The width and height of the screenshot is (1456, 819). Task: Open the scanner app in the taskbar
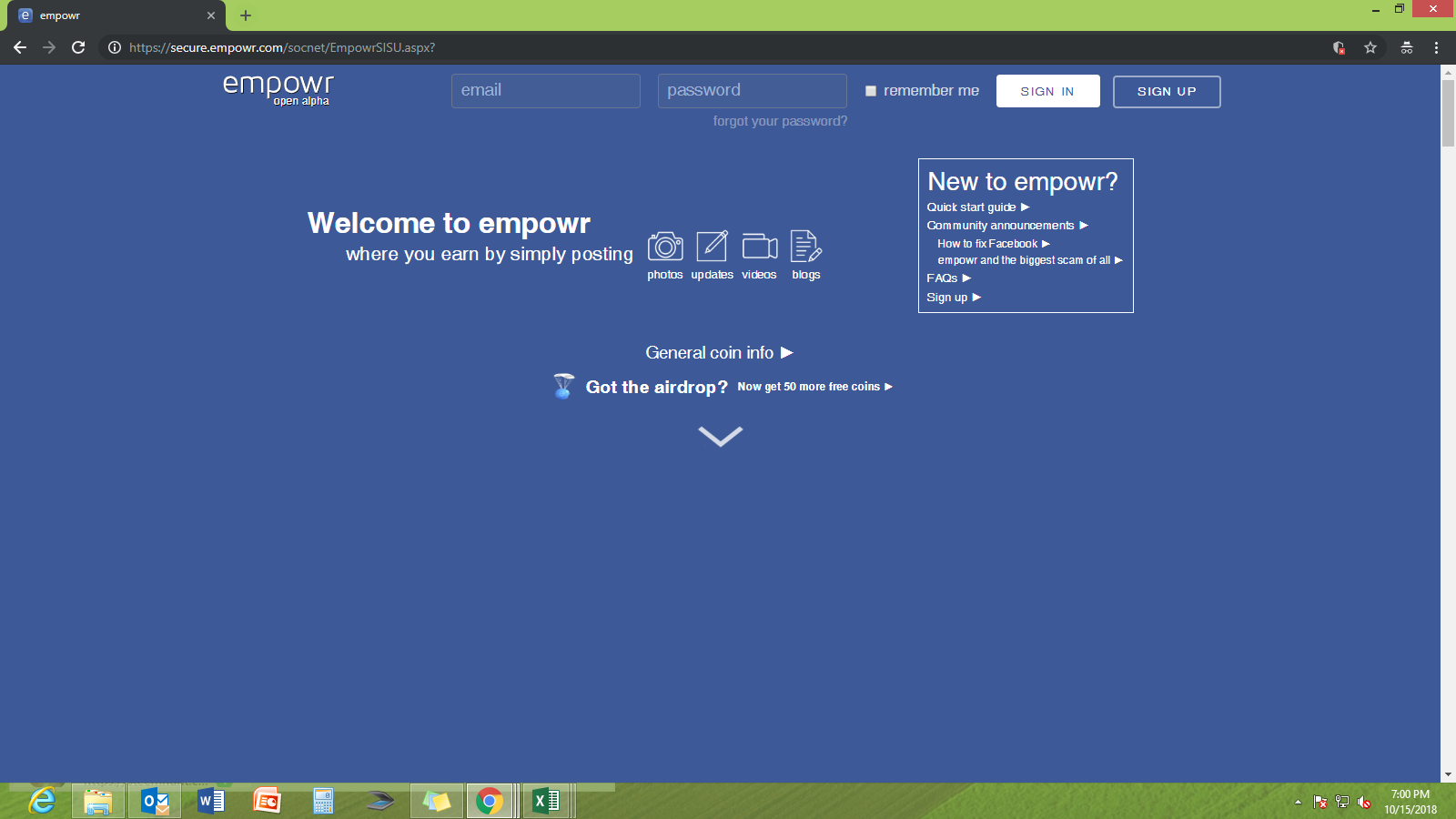[x=380, y=801]
